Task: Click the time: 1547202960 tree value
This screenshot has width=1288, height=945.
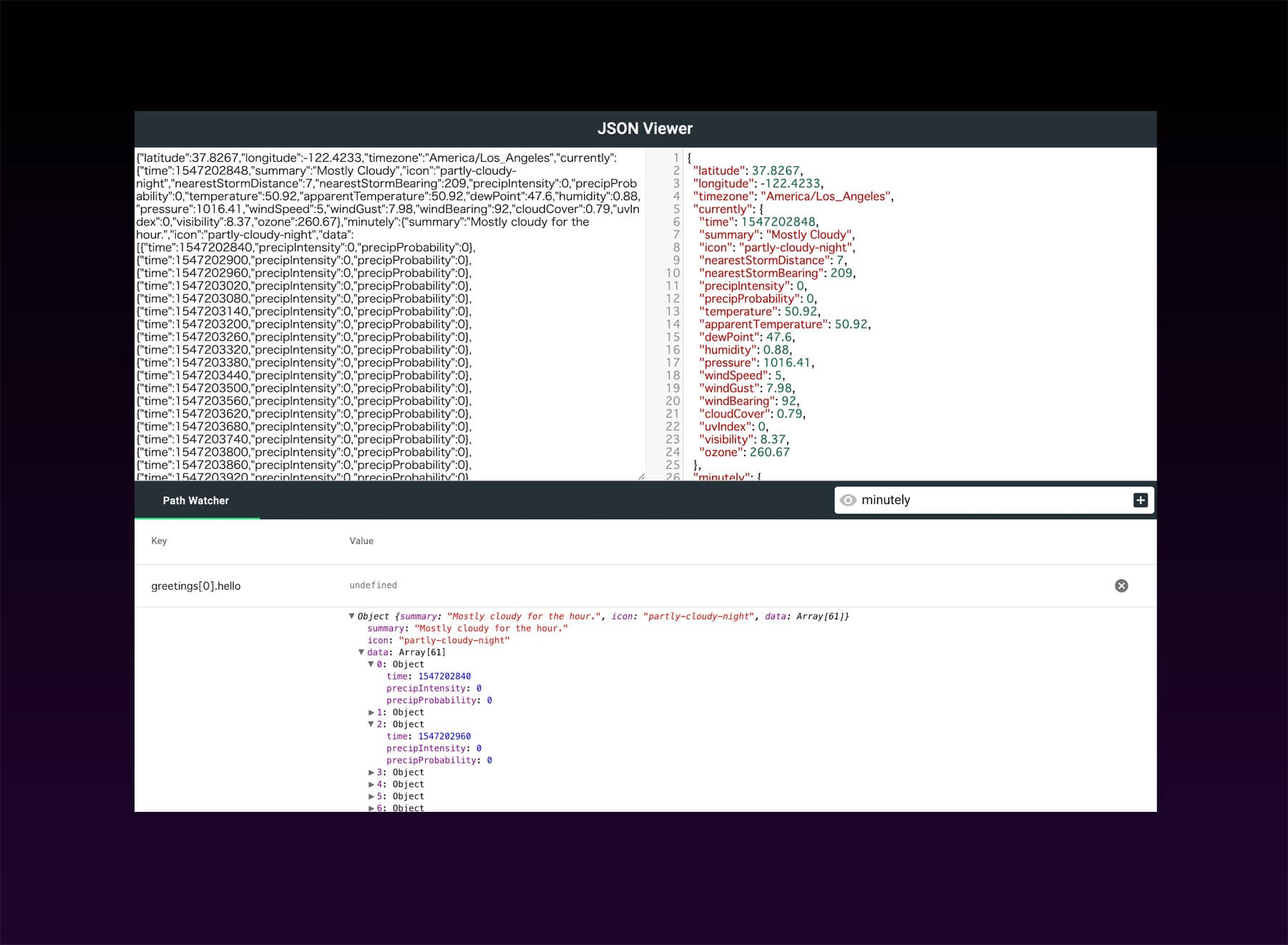Action: (444, 737)
